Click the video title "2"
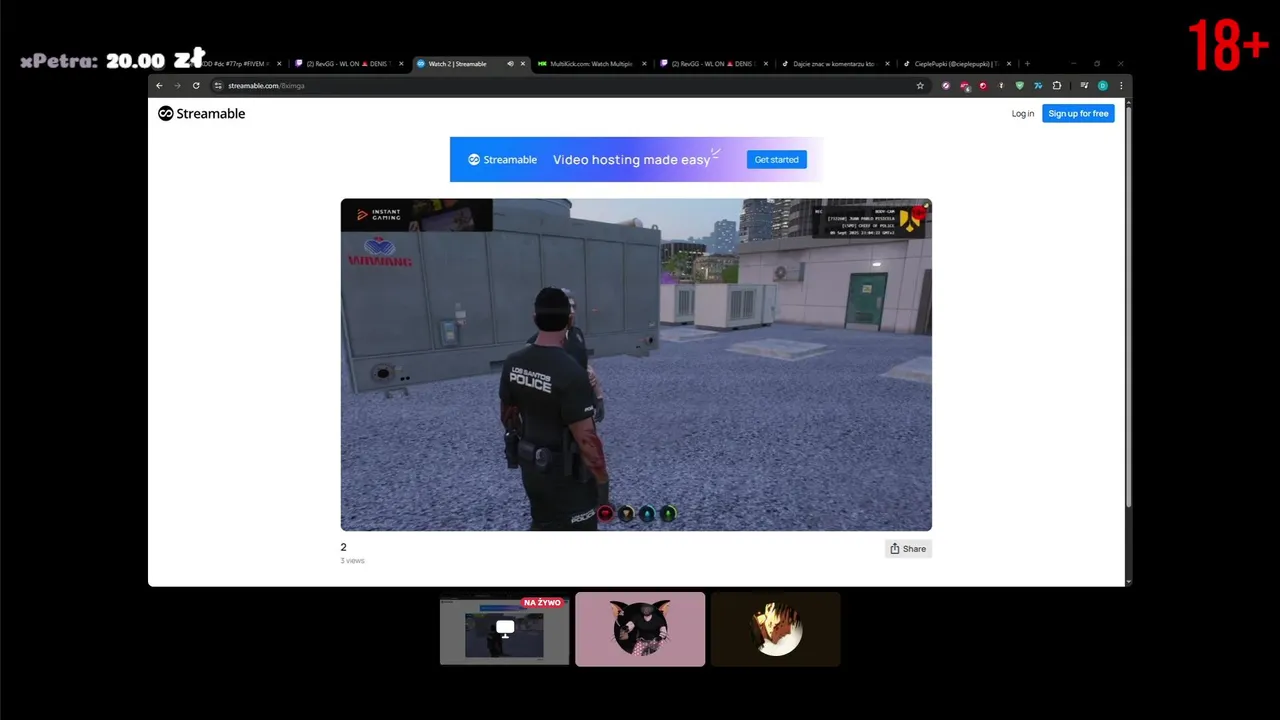Screen dimensions: 1280x720 point(344,548)
